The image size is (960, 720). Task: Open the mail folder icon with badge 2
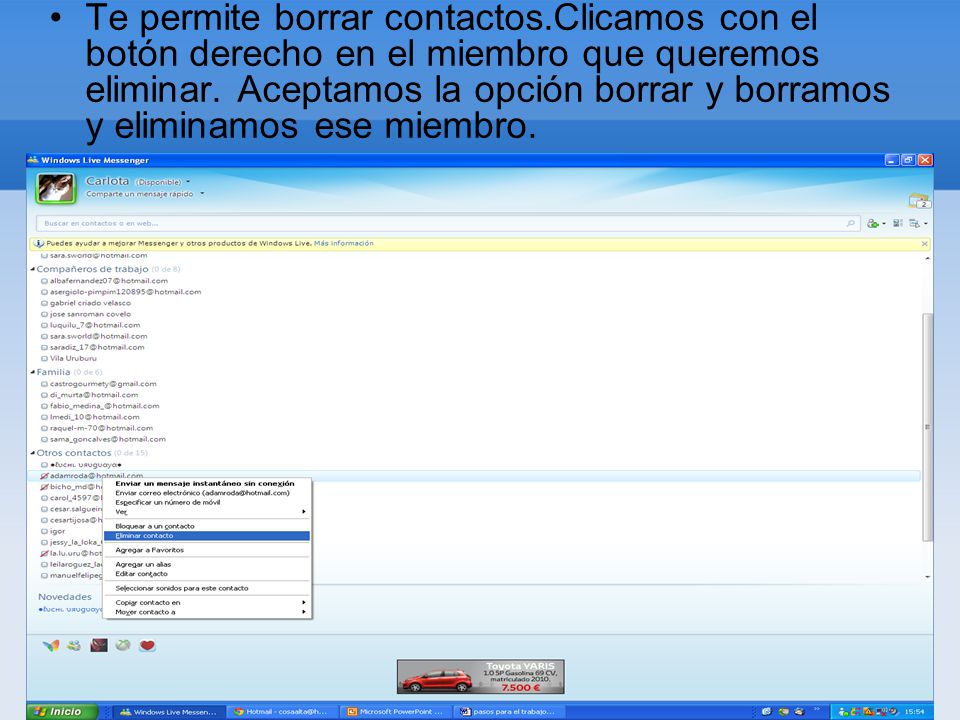pos(920,201)
